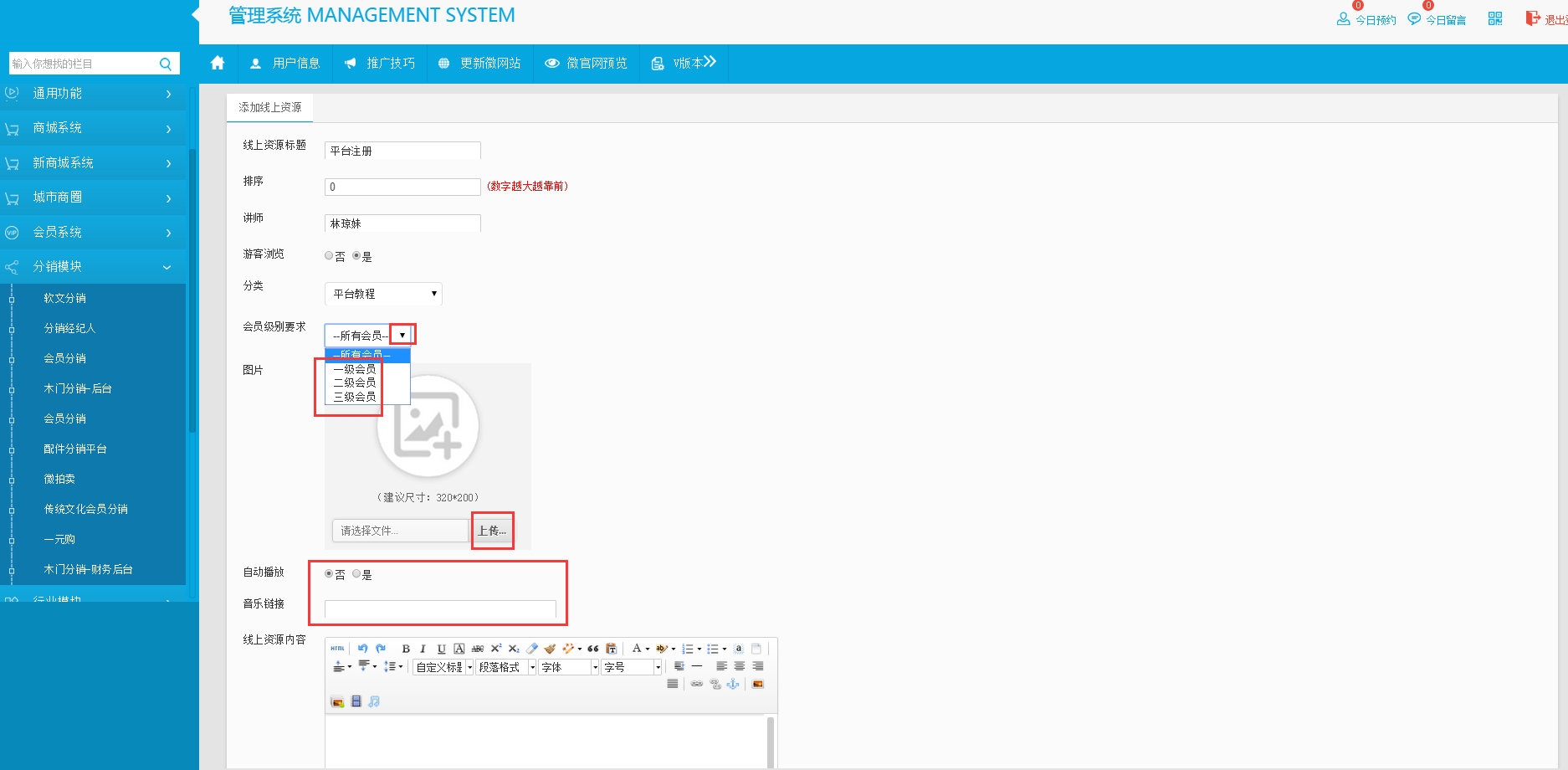Open 今日留言 in the header
Image resolution: width=1568 pixels, height=770 pixels.
1437,19
